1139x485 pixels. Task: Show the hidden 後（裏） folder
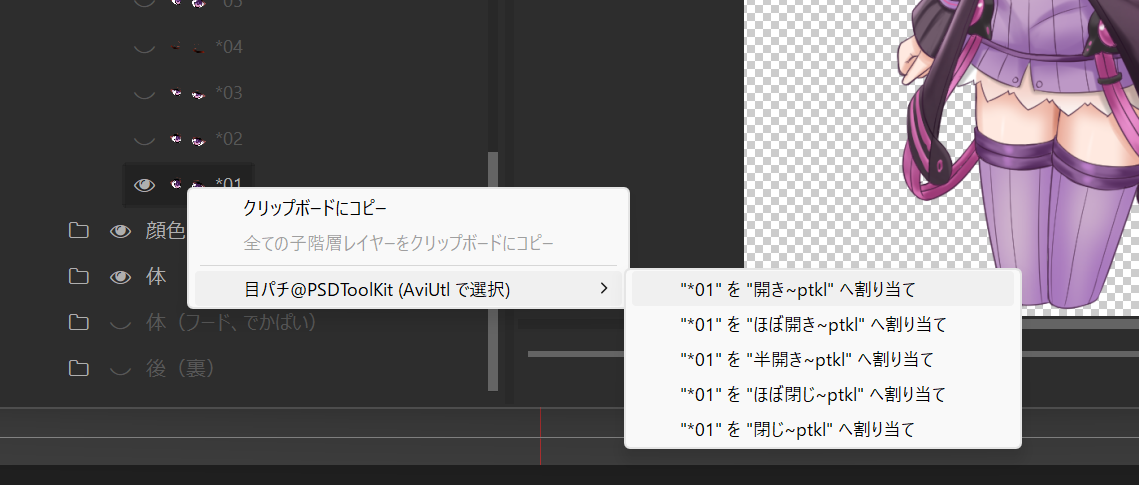121,368
